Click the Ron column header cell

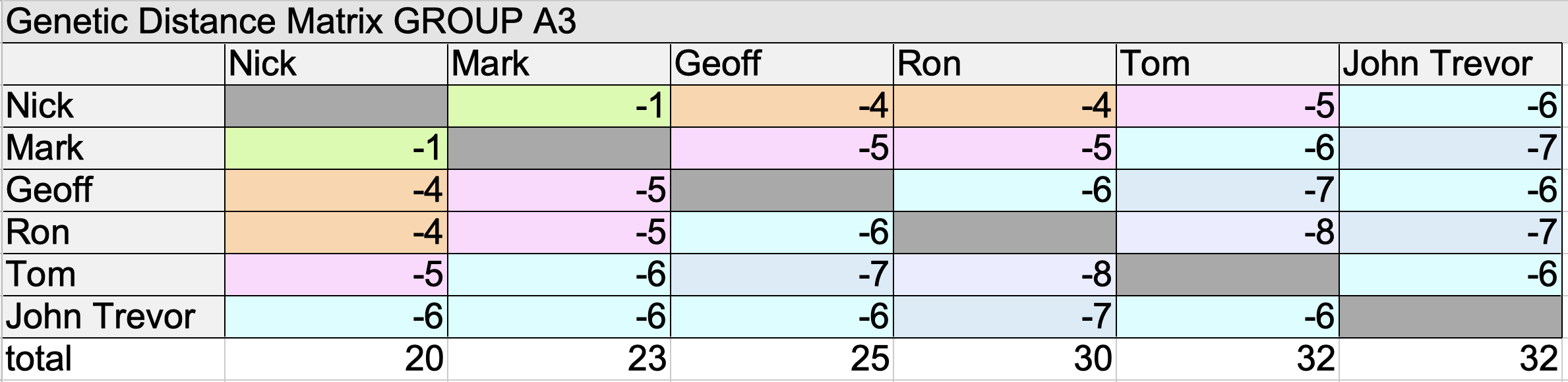[x=1005, y=64]
